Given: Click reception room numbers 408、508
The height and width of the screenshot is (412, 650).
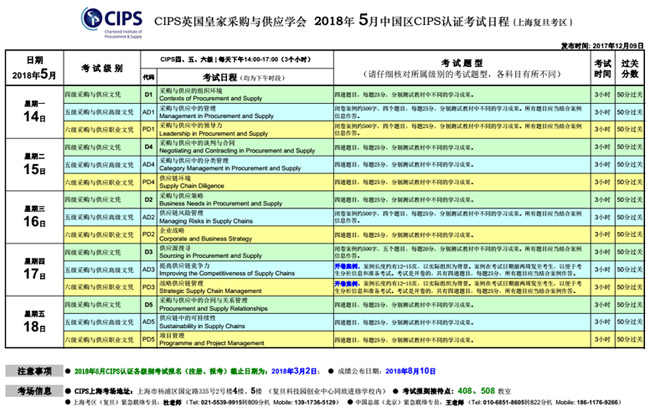Looking at the screenshot, I should 476,391.
